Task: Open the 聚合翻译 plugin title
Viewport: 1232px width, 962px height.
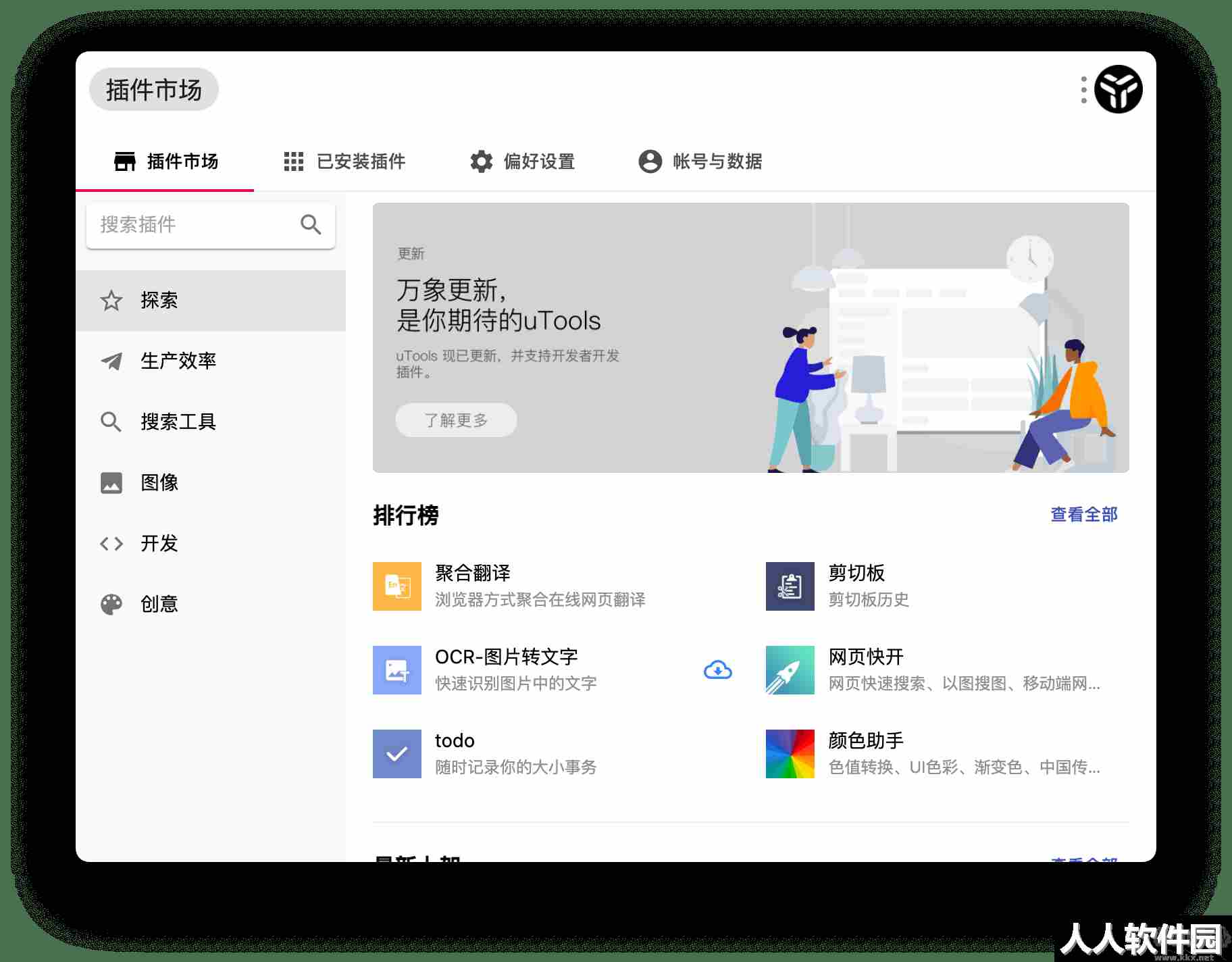Action: coord(473,573)
